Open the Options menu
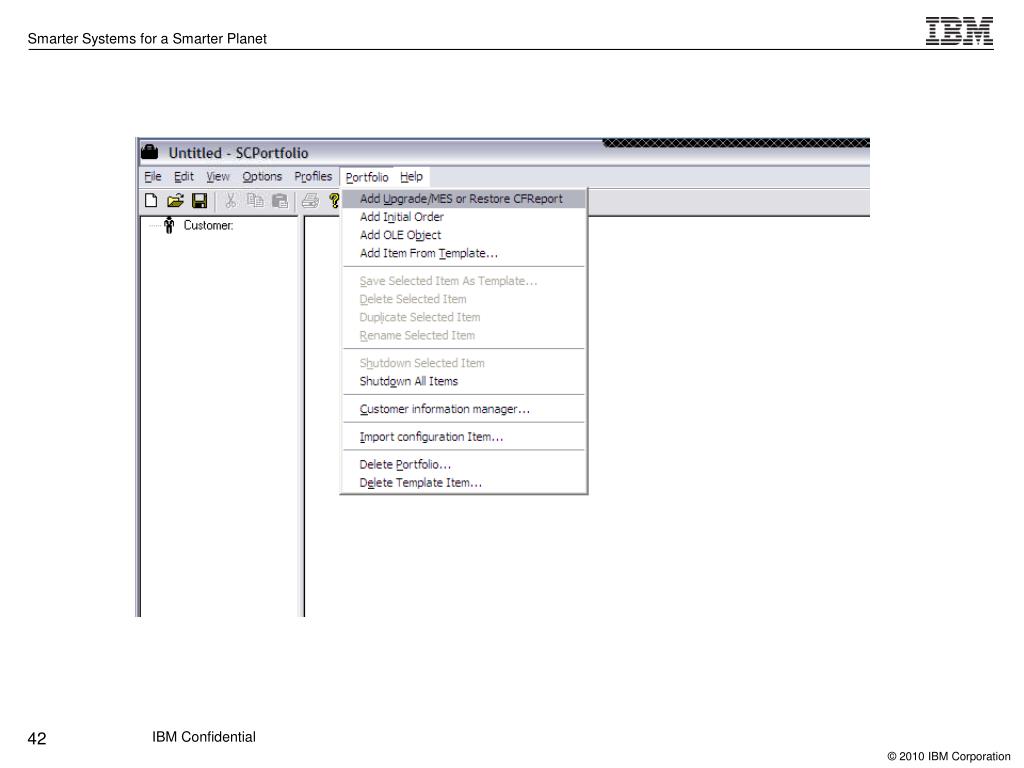The image size is (1024, 768). pos(262,176)
